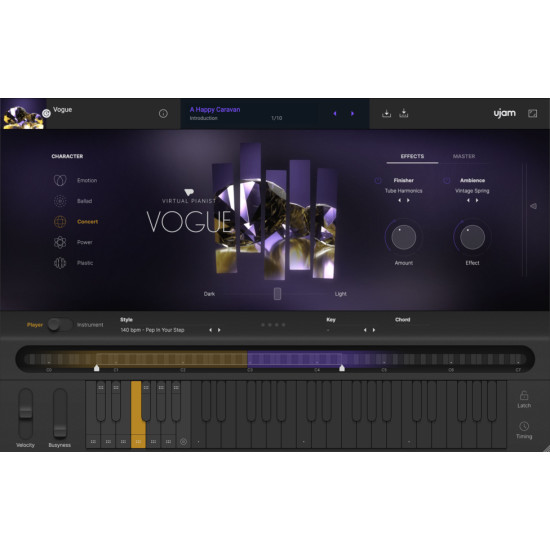Choose the previous Style
Screen dimensions: 550x550
click(x=210, y=330)
